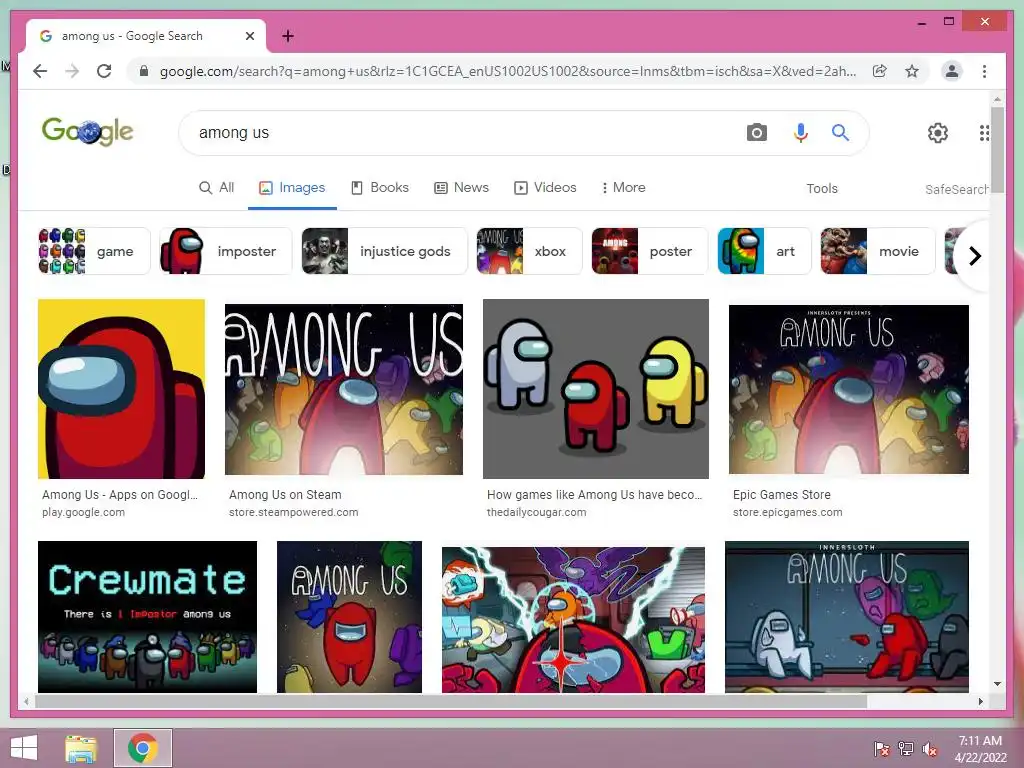Open three crewmates thedailycougar image
The width and height of the screenshot is (1024, 768).
tap(596, 389)
